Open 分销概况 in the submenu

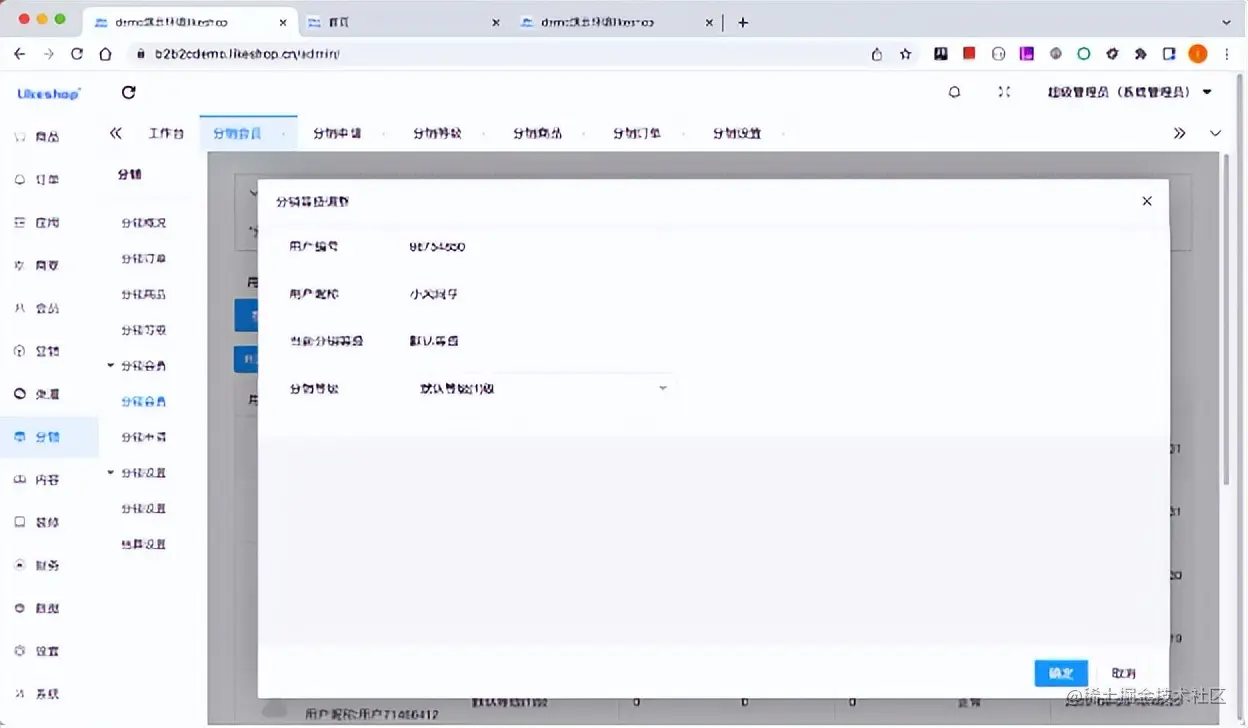point(143,223)
